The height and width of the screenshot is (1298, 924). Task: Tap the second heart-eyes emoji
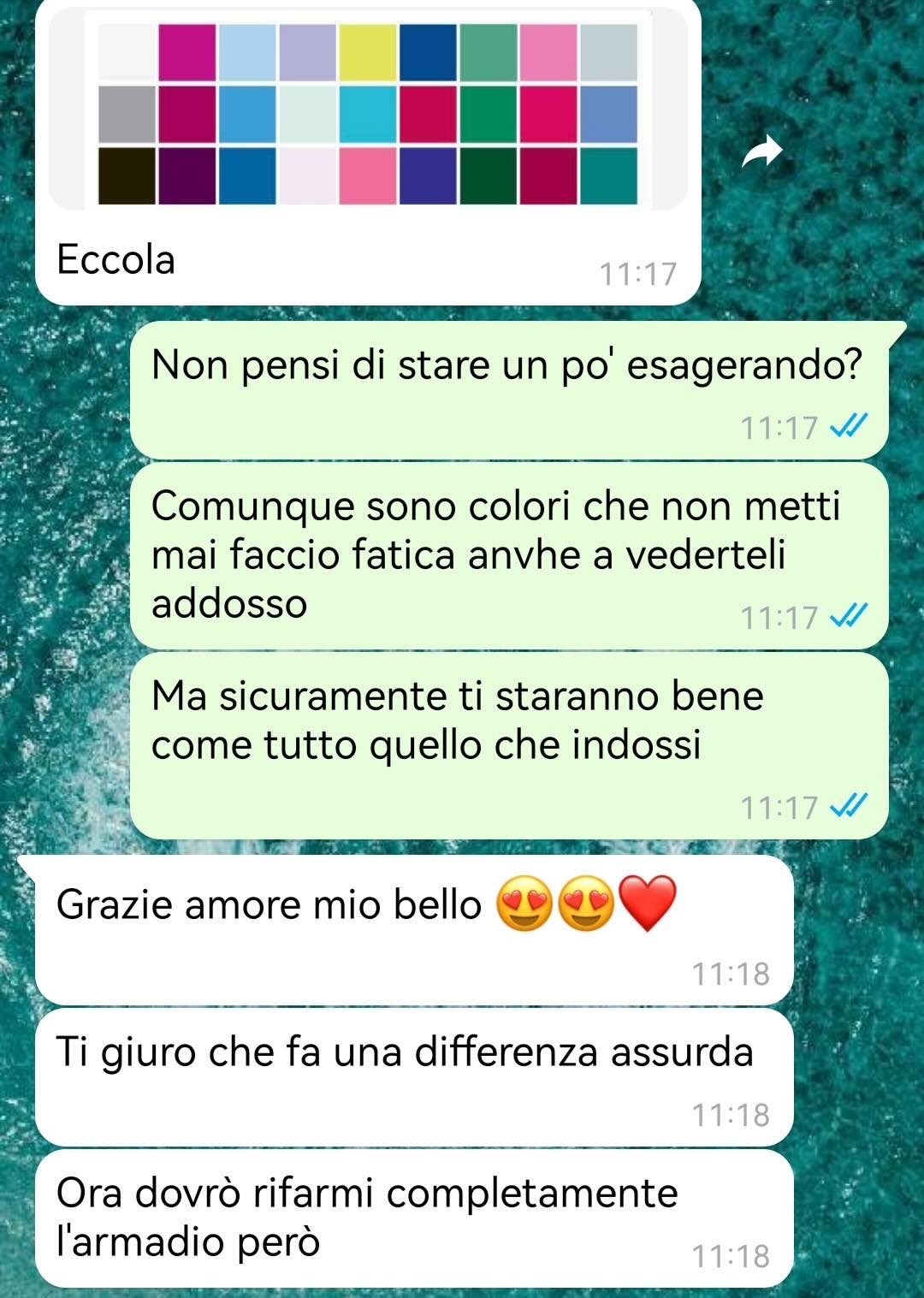point(586,904)
